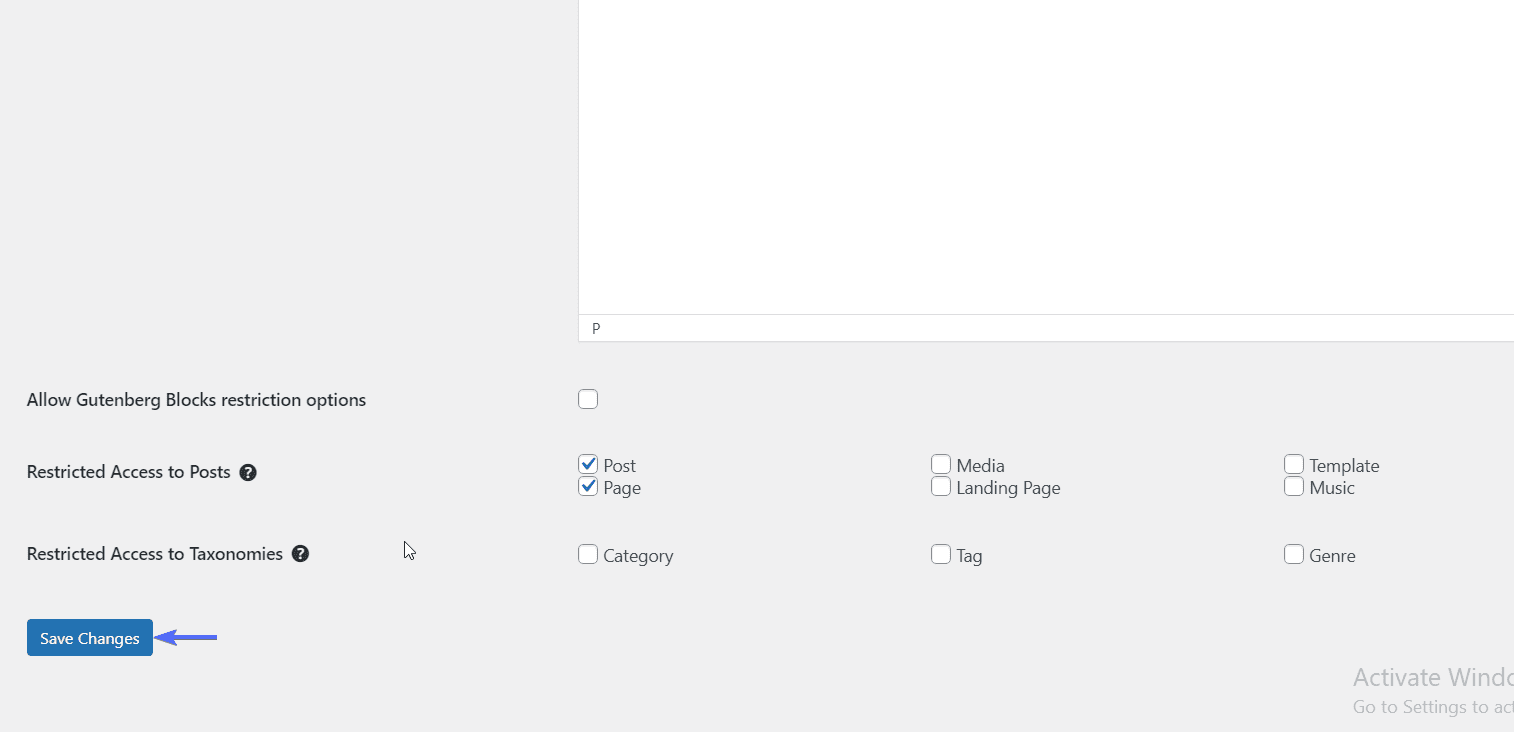The image size is (1514, 732).
Task: Open help tooltip for Restricted Access to Posts
Action: point(248,472)
